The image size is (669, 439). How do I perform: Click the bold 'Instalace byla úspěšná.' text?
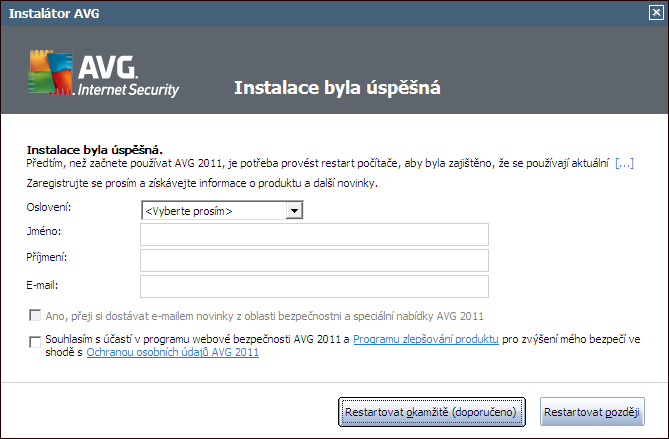95,150
